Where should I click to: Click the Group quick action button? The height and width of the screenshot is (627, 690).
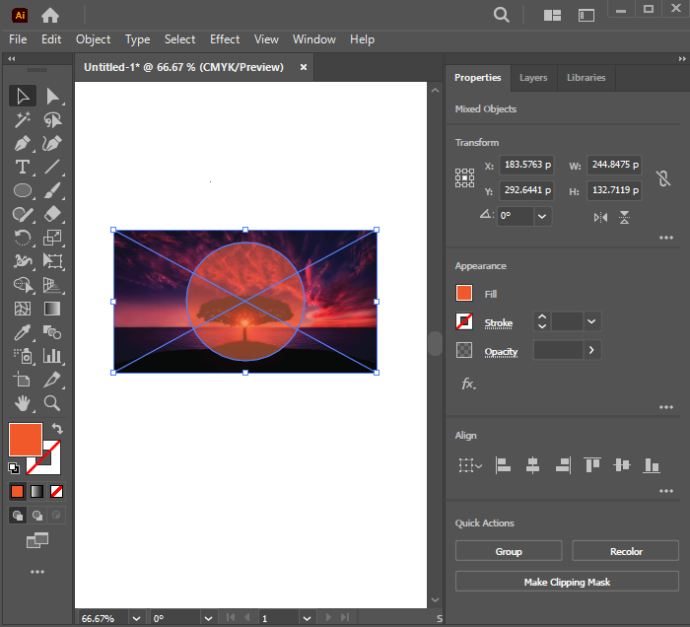509,551
